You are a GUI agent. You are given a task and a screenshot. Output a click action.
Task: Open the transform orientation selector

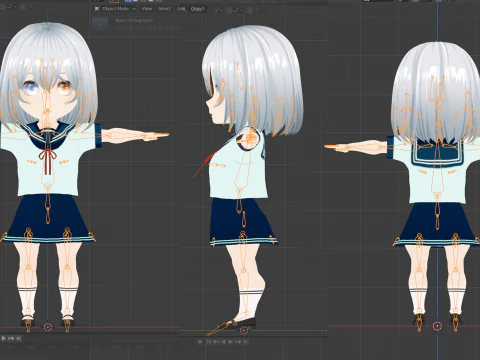coord(217,11)
